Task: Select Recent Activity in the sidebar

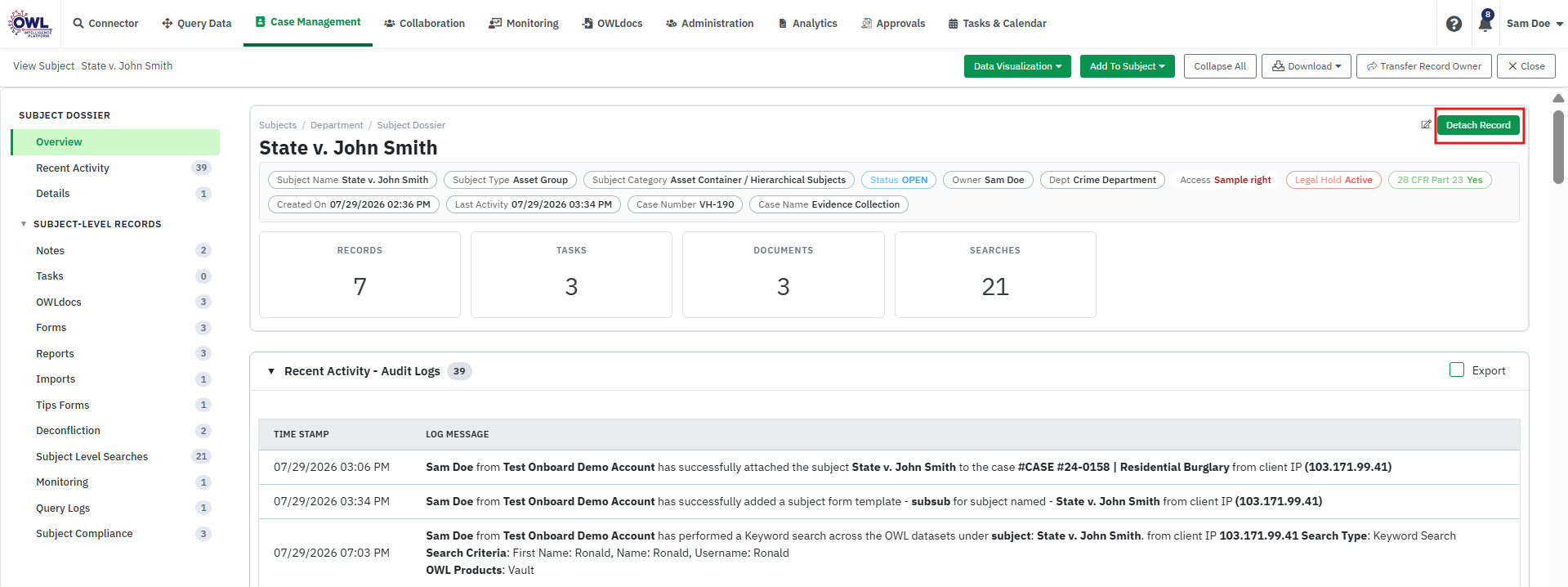Action: [115, 168]
